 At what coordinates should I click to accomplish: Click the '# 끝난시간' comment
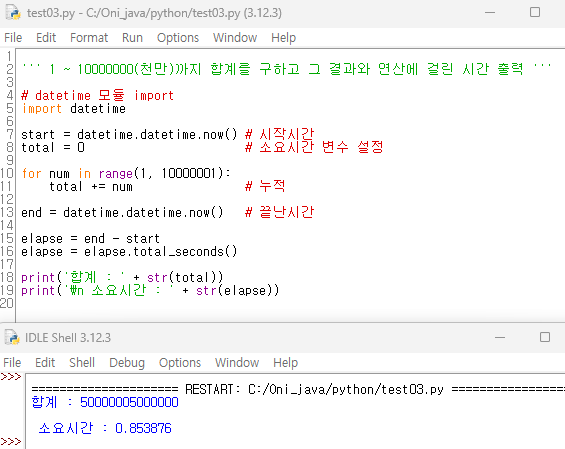pos(280,213)
